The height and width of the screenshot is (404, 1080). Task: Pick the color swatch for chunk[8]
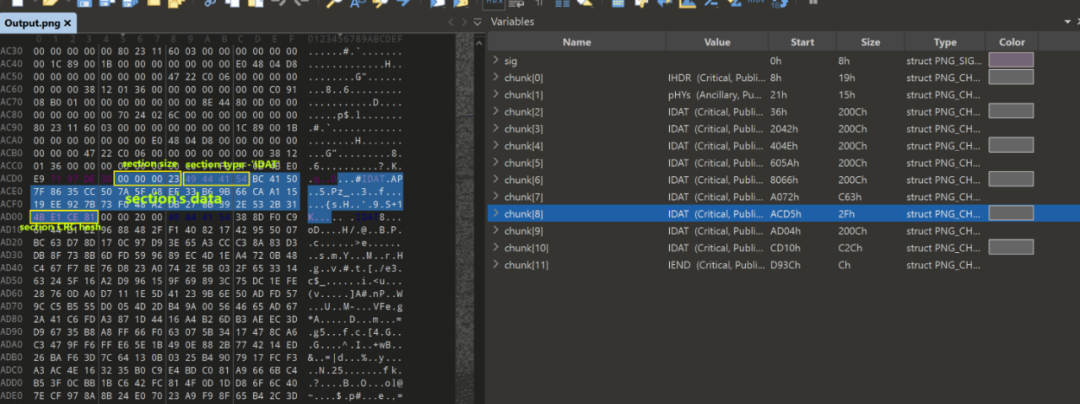click(1011, 213)
